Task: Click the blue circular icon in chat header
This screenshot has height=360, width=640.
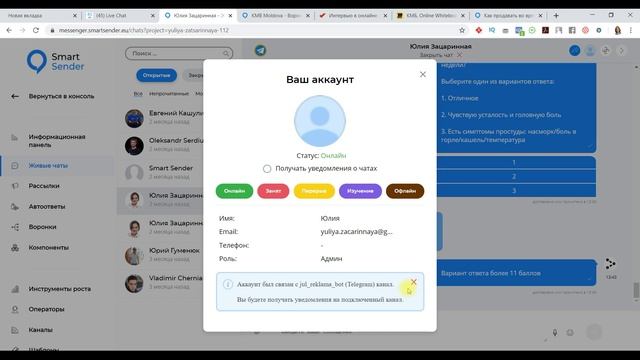Action: (575, 51)
